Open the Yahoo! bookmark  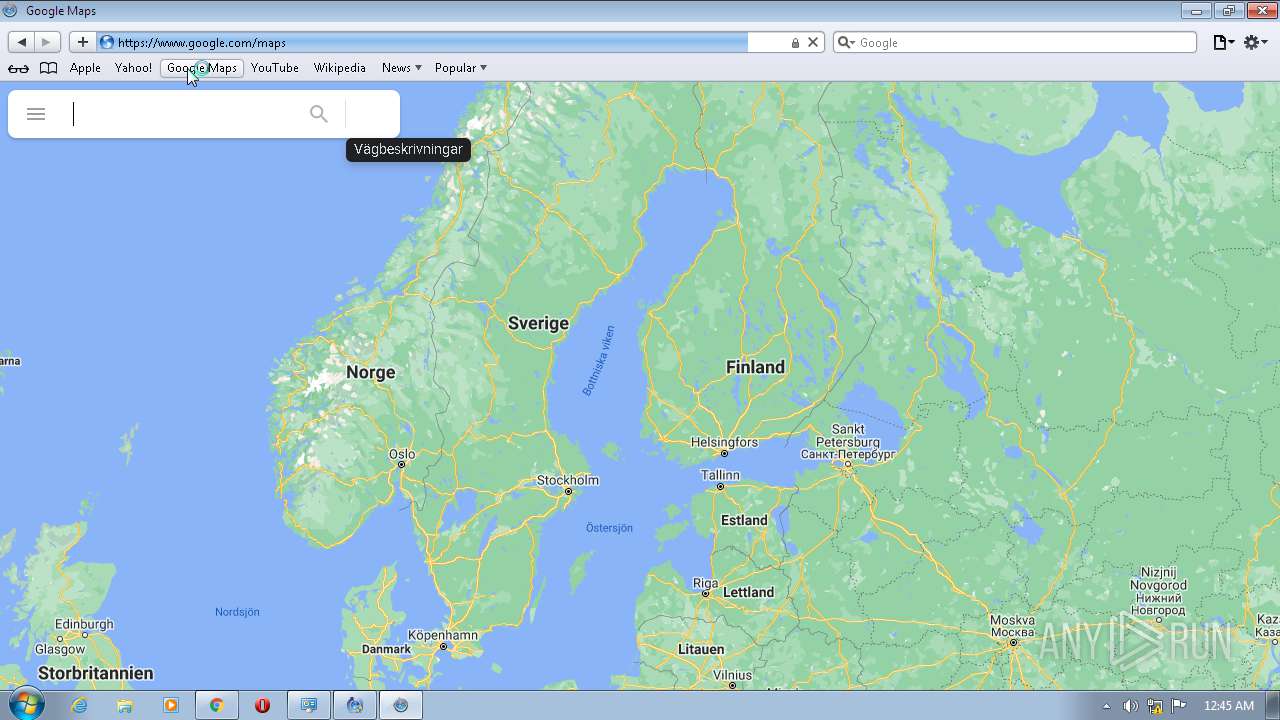(x=133, y=68)
